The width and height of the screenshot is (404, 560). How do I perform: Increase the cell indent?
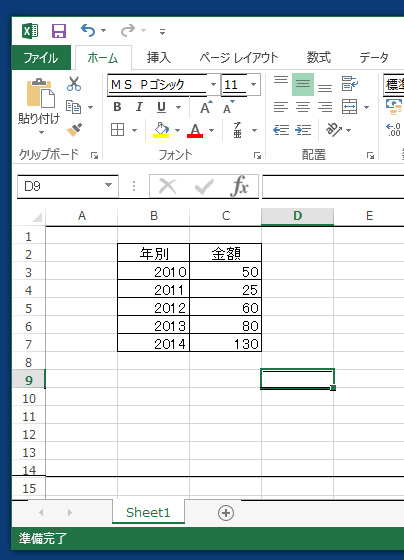pos(303,130)
